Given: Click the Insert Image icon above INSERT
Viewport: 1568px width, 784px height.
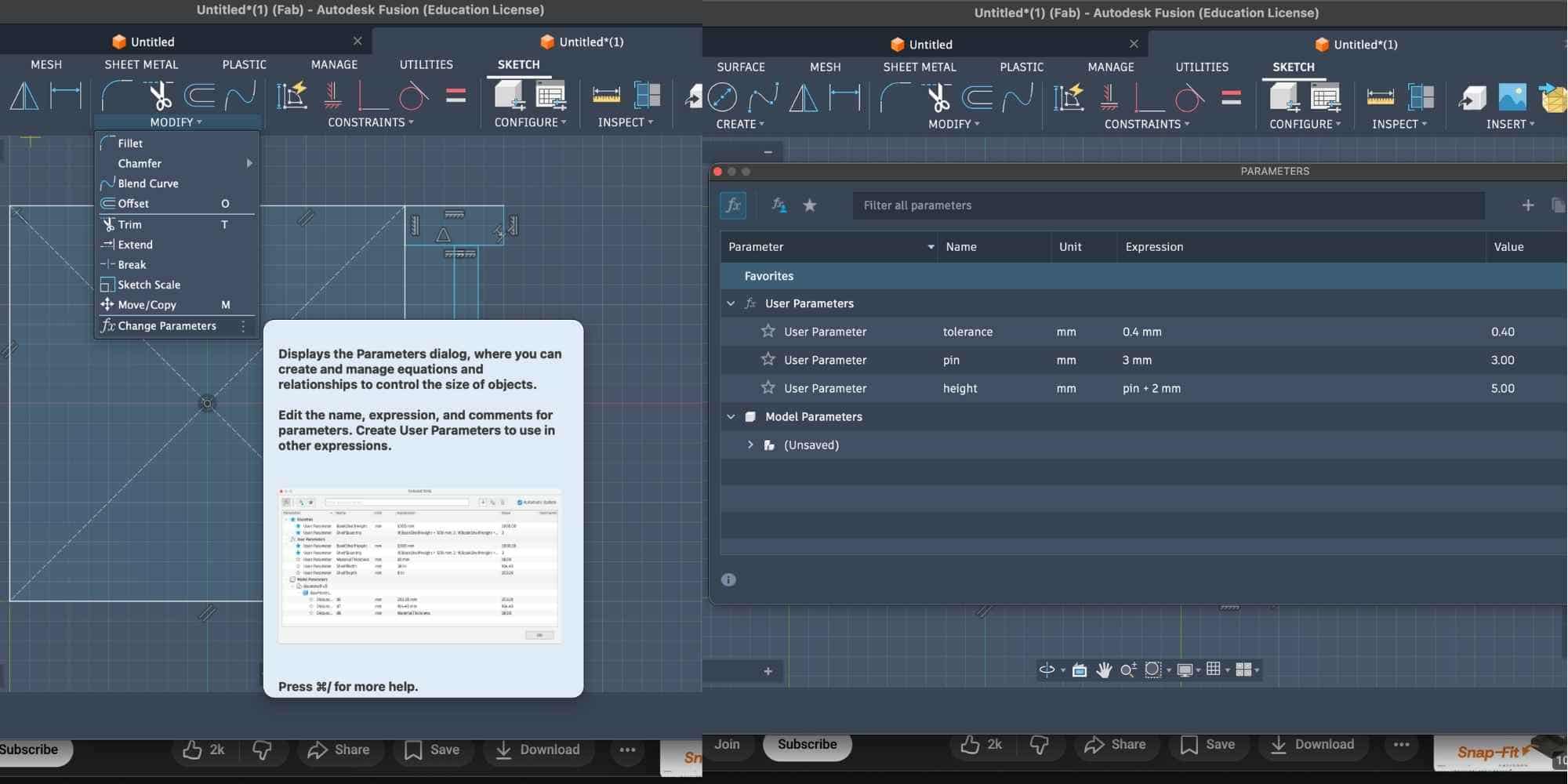Looking at the screenshot, I should pyautogui.click(x=1512, y=97).
